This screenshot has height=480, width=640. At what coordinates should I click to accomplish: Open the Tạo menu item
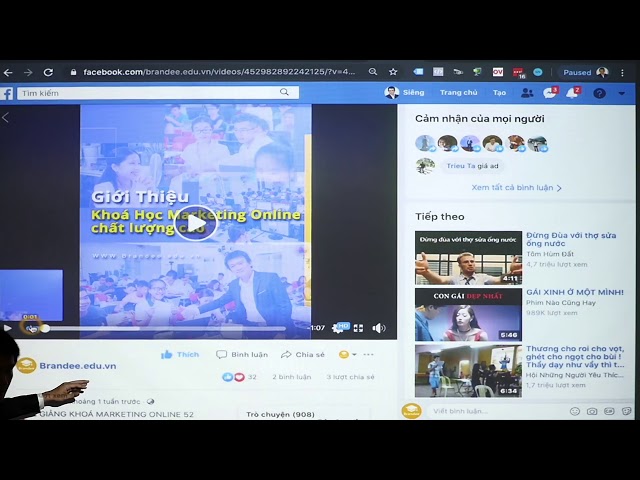[499, 93]
